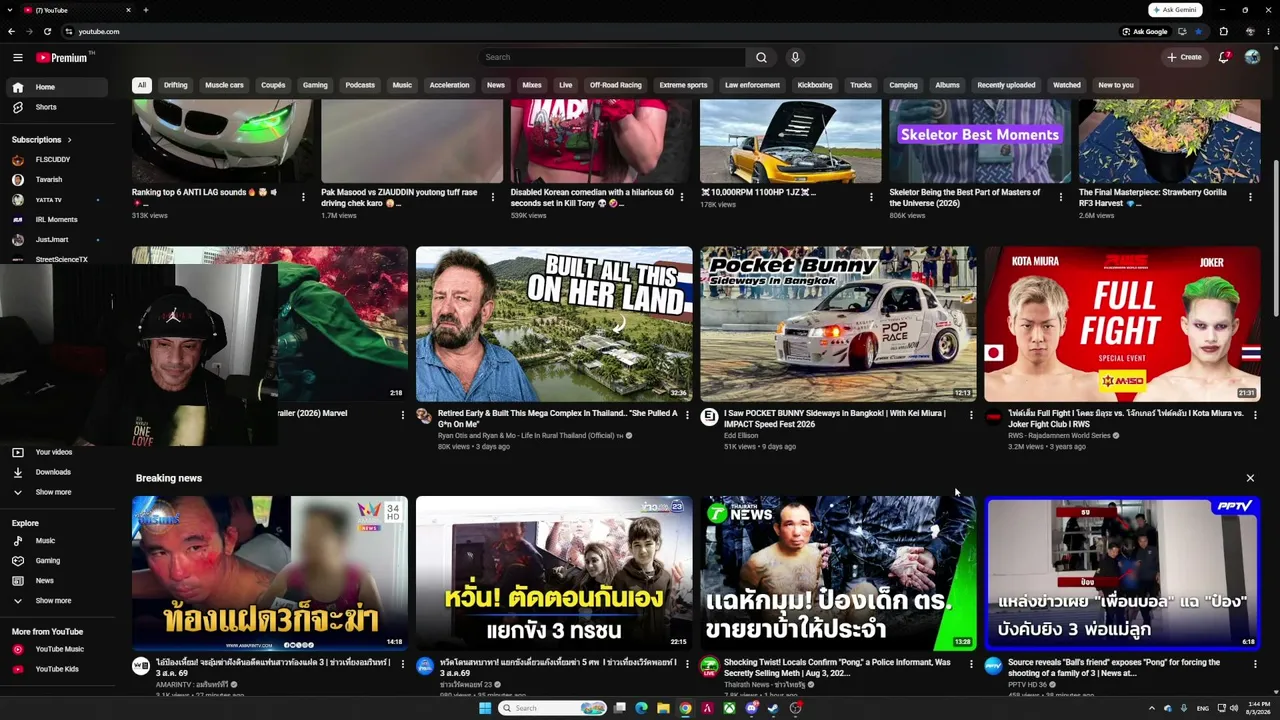
Task: Select the New to you chip
Action: [1116, 85]
